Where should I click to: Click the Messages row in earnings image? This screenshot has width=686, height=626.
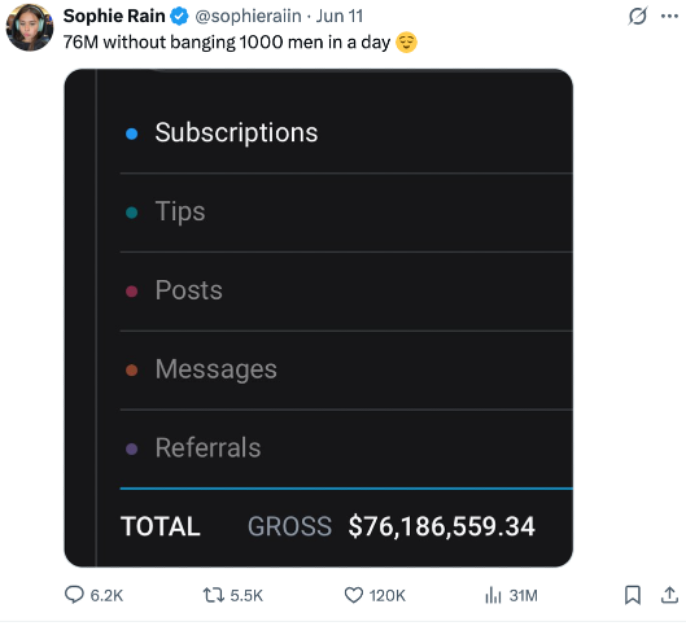tap(346, 370)
